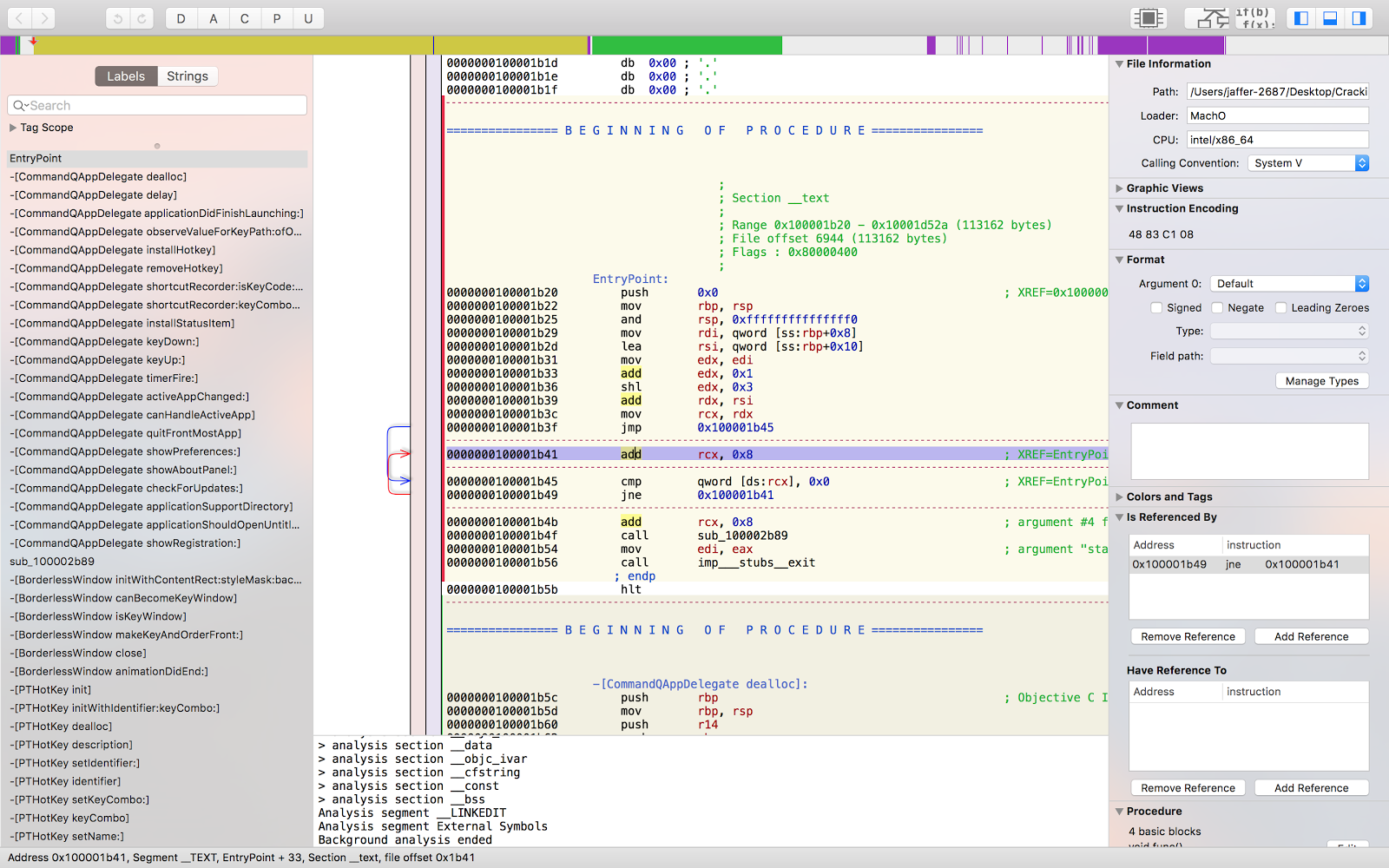Image resolution: width=1389 pixels, height=868 pixels.
Task: Click the red arrow position marker
Action: point(33,41)
